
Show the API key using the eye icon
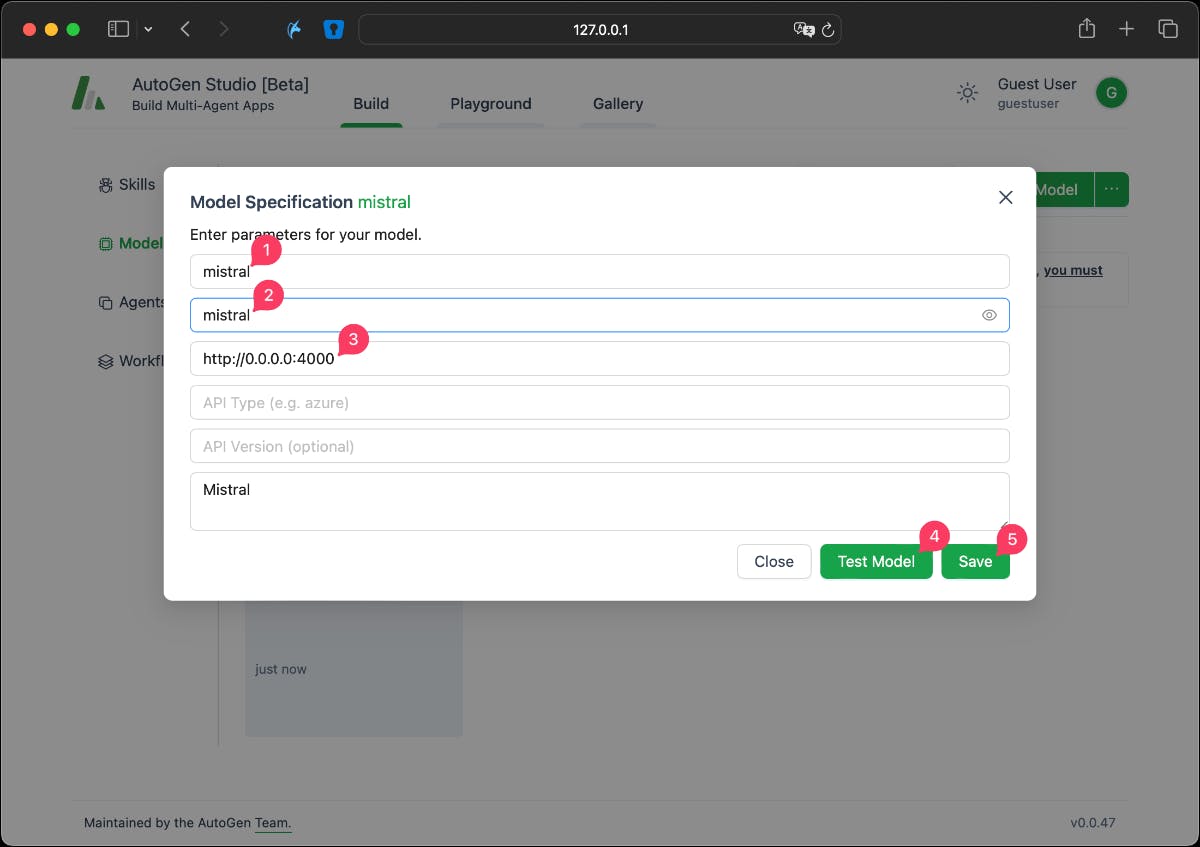[989, 315]
